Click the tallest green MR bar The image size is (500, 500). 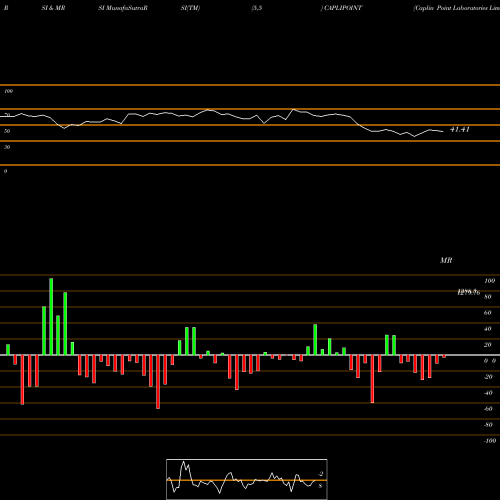pyautogui.click(x=51, y=317)
